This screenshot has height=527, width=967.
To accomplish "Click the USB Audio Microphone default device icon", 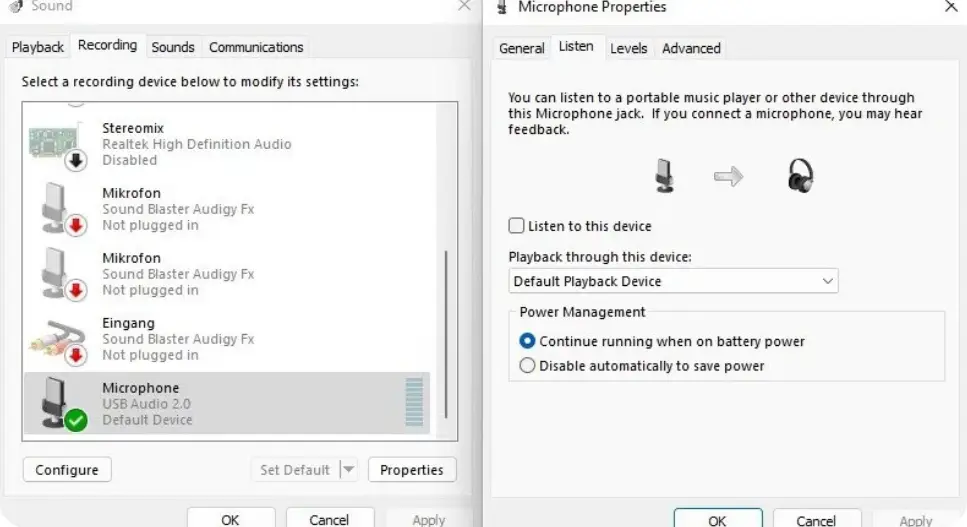I will [62, 404].
